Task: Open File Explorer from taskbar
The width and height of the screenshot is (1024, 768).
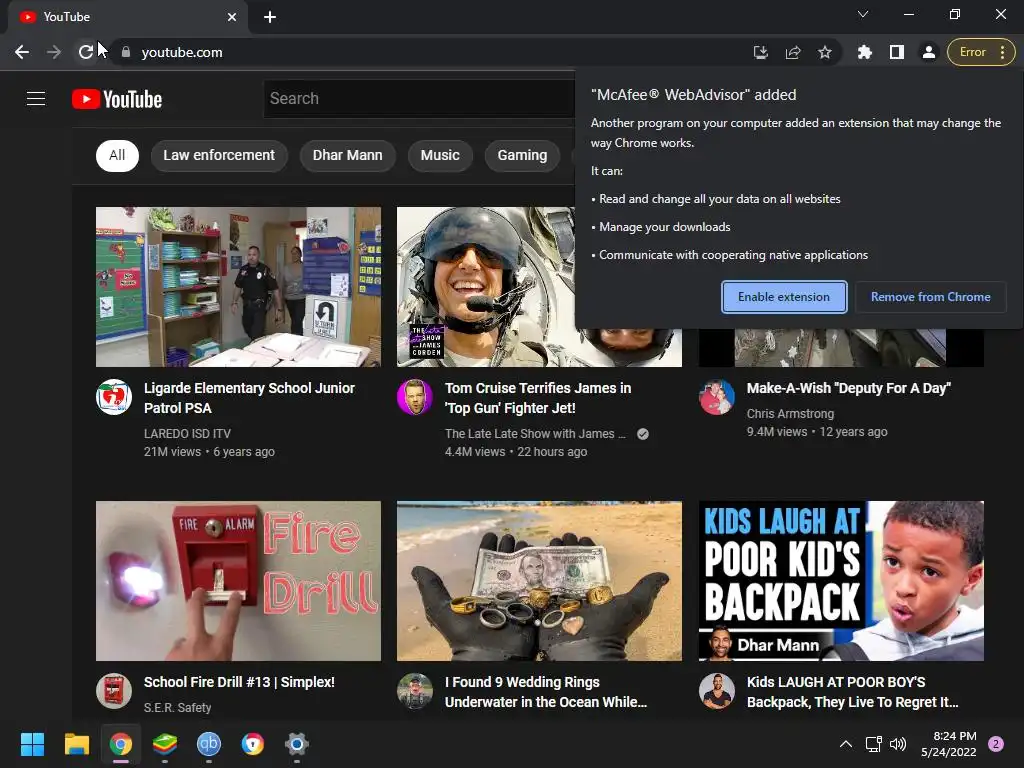Action: pos(76,744)
